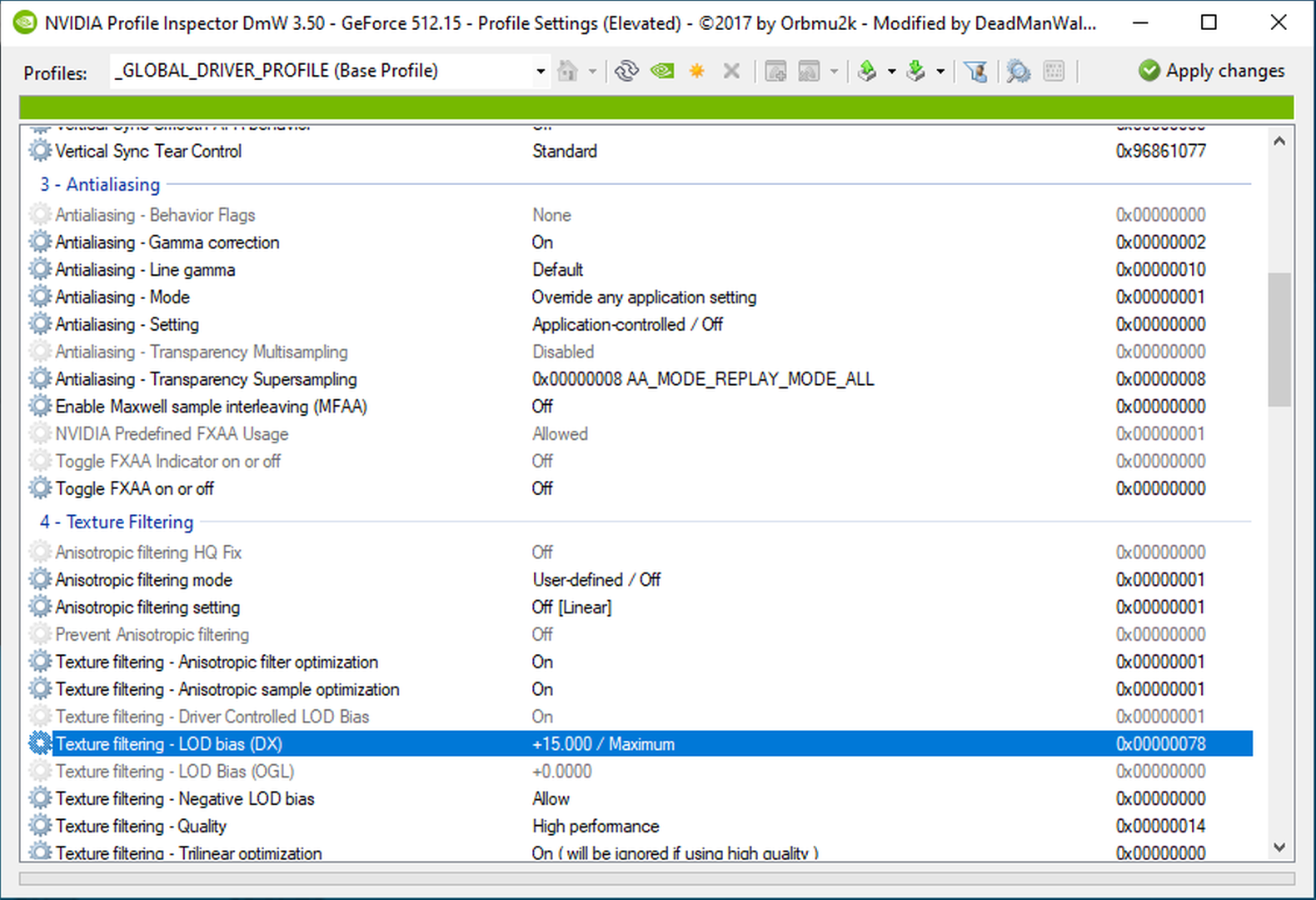Click the vertical scrollbar thumb
This screenshot has width=1316, height=900.
click(1279, 339)
